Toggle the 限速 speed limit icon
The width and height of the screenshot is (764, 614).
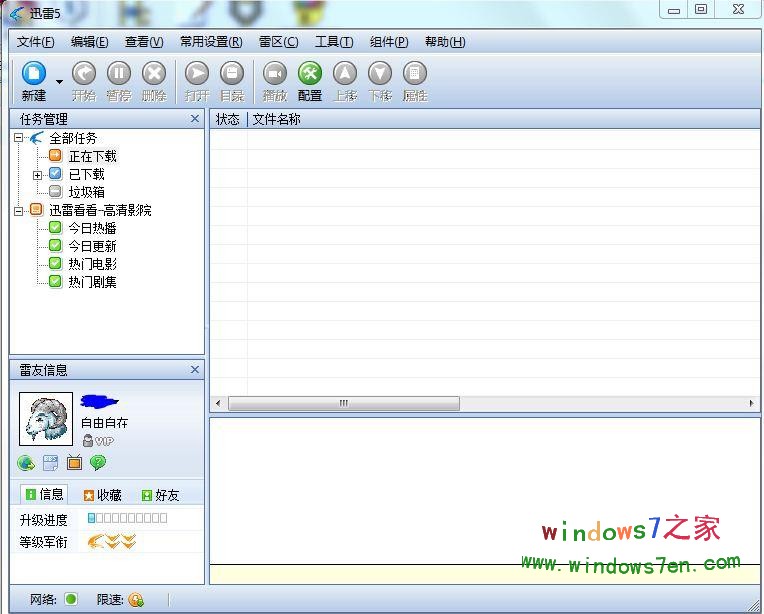[136, 600]
